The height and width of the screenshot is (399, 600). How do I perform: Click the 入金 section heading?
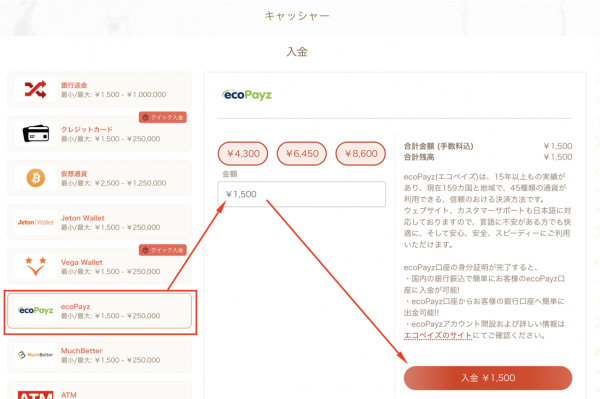297,52
